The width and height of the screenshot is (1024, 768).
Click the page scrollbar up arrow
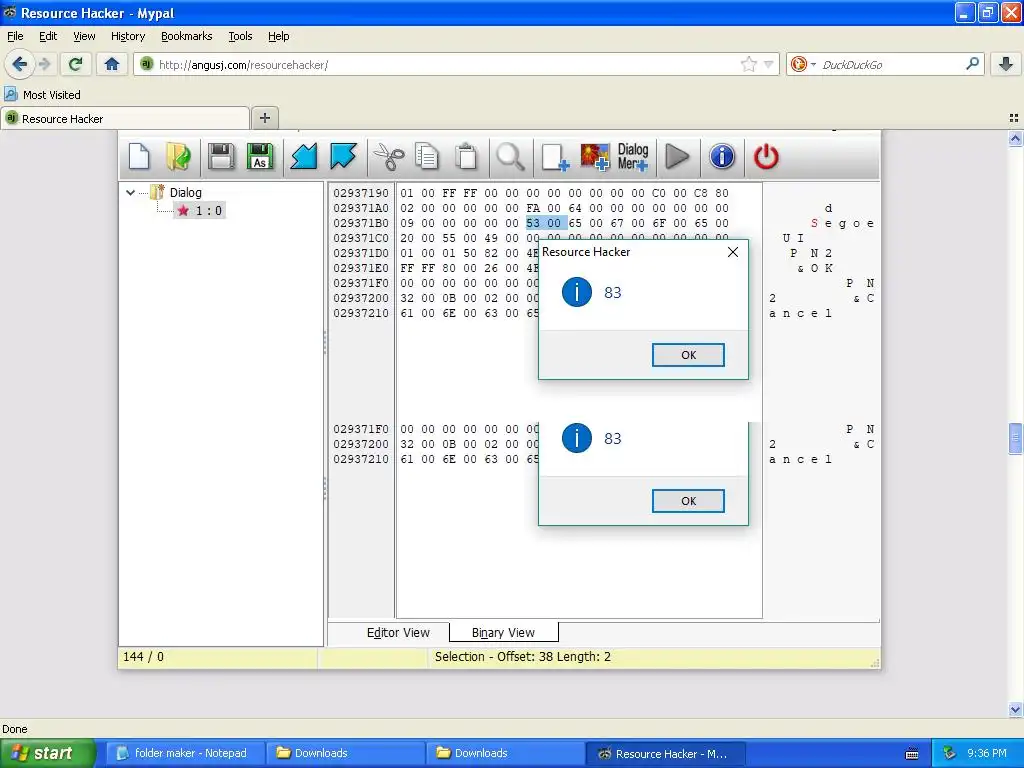[1015, 138]
